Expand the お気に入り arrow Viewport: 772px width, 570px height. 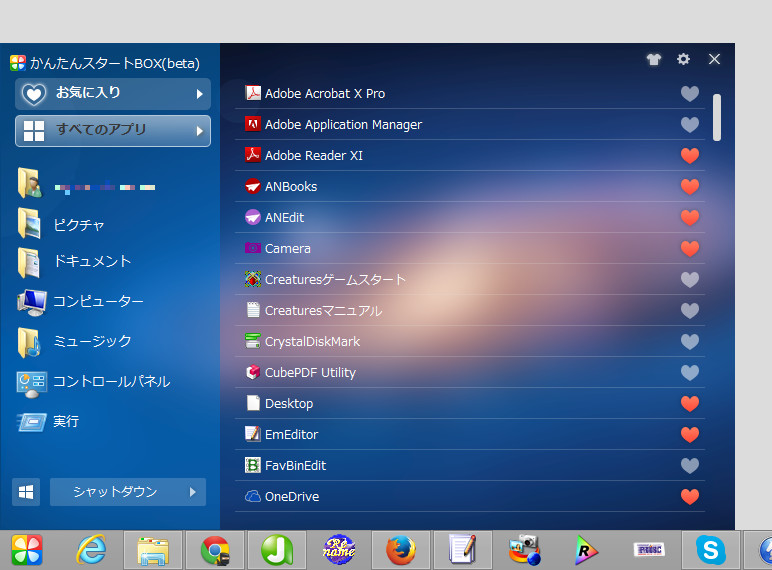point(199,94)
